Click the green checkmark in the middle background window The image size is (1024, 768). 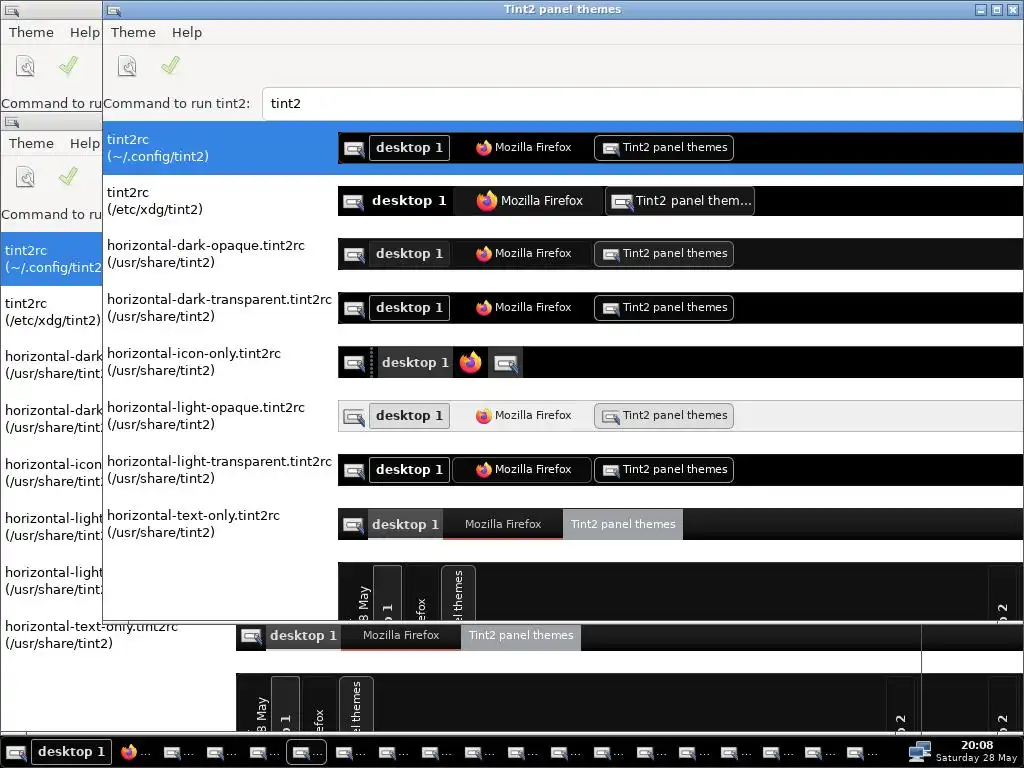click(69, 176)
